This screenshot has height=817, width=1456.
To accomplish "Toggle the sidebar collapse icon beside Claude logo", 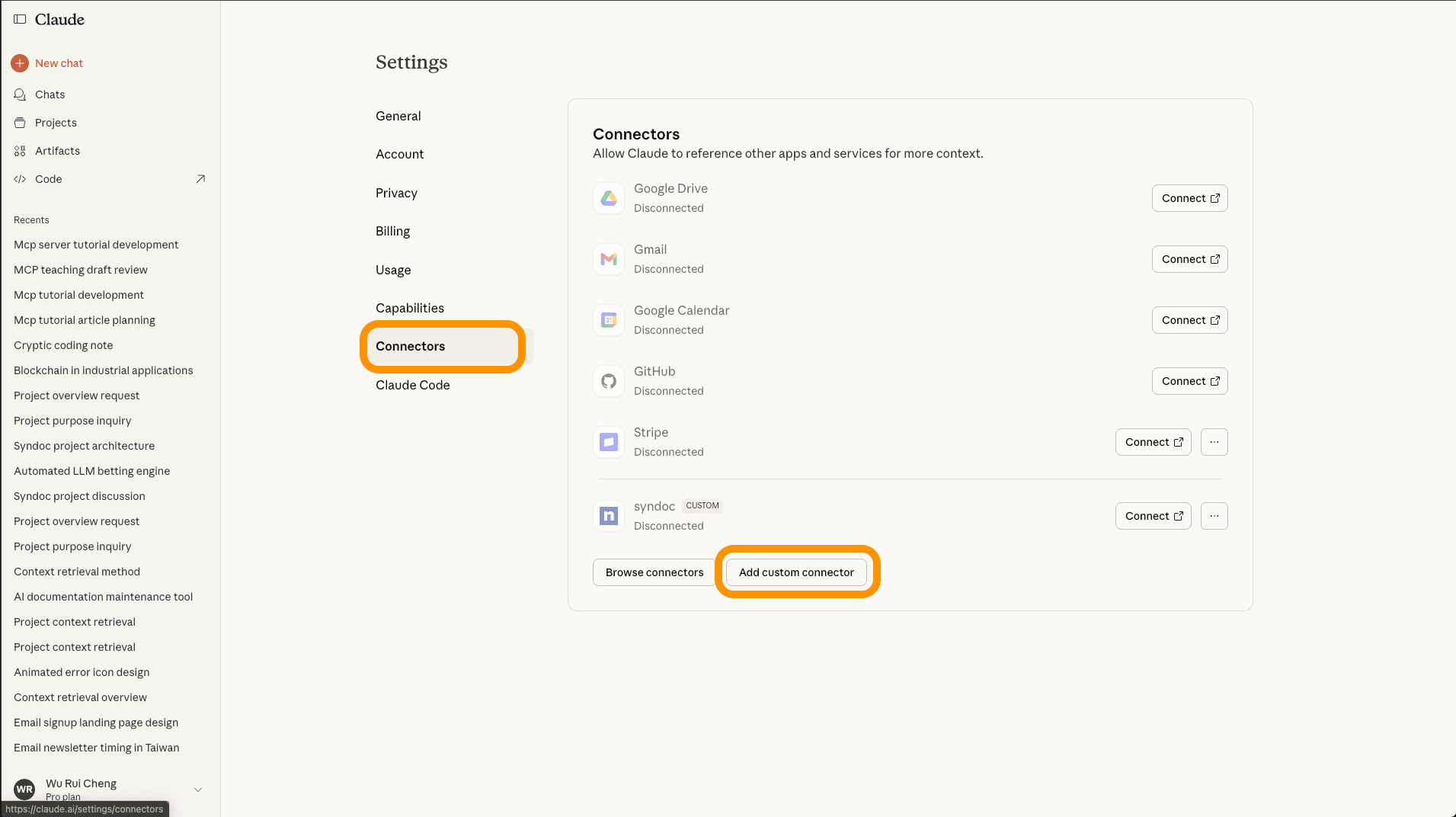I will [x=19, y=18].
